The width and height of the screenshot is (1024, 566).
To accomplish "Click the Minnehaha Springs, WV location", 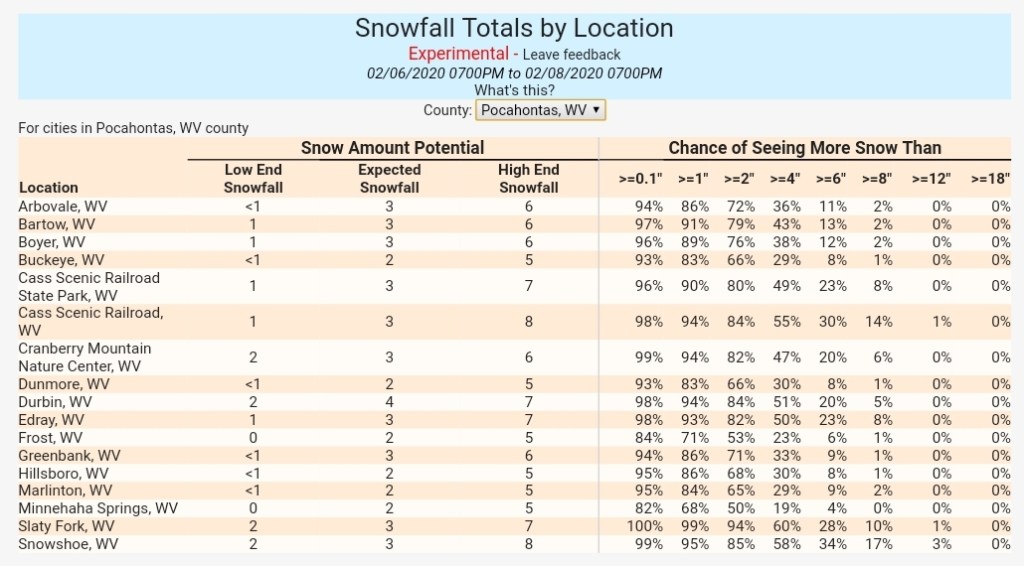I will [x=98, y=508].
